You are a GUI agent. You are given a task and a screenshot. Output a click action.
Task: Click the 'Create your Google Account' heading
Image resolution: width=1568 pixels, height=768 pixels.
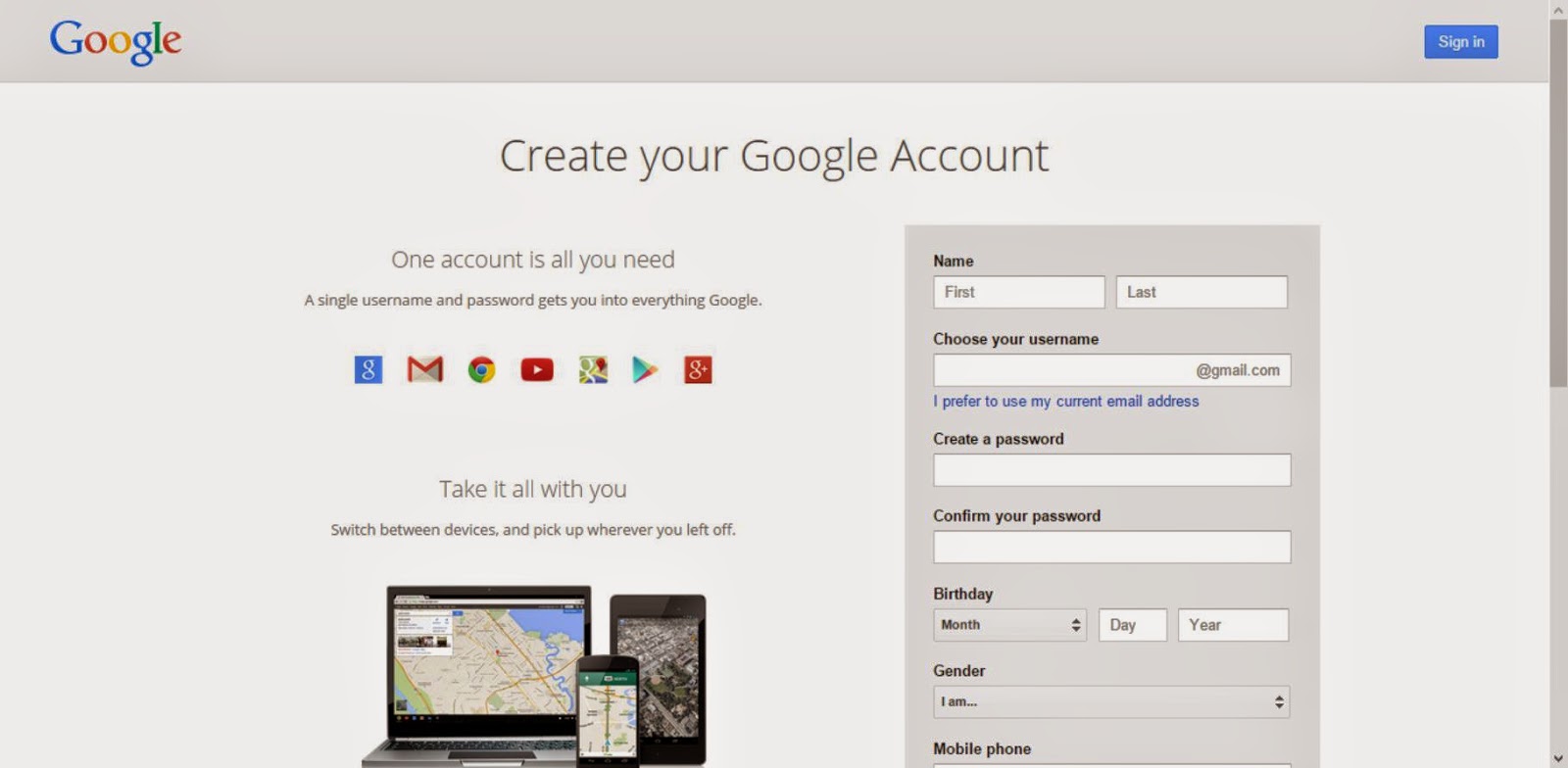pos(774,156)
